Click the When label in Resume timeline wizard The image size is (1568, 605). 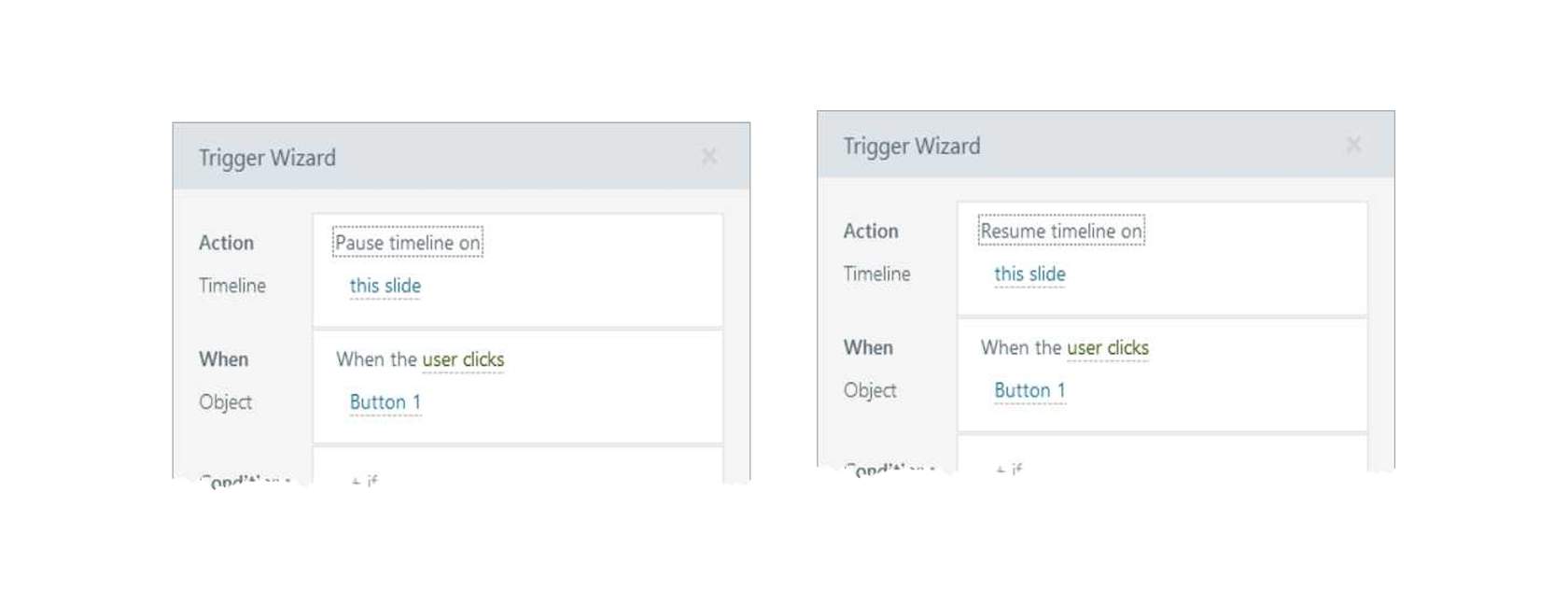pyautogui.click(x=868, y=348)
